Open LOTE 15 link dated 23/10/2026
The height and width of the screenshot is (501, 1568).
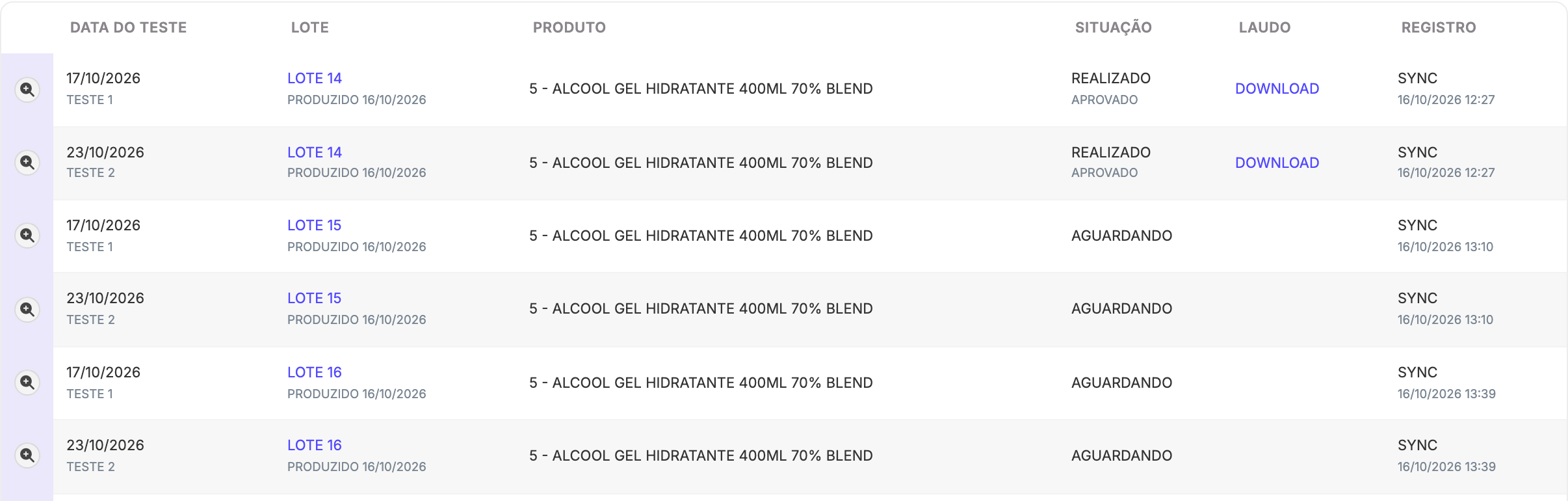click(315, 298)
